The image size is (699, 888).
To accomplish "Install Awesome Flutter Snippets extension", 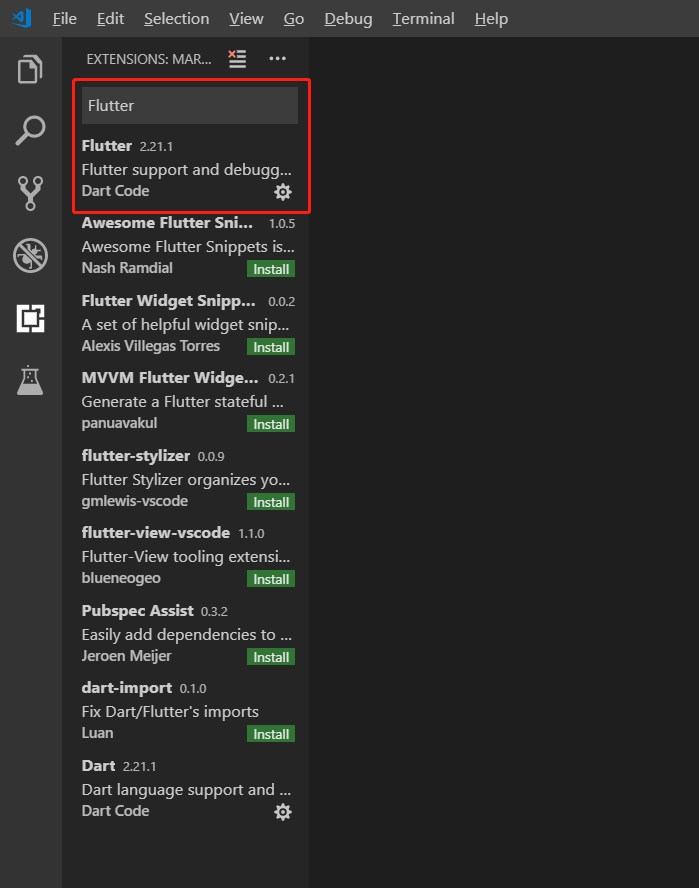I will [x=271, y=269].
